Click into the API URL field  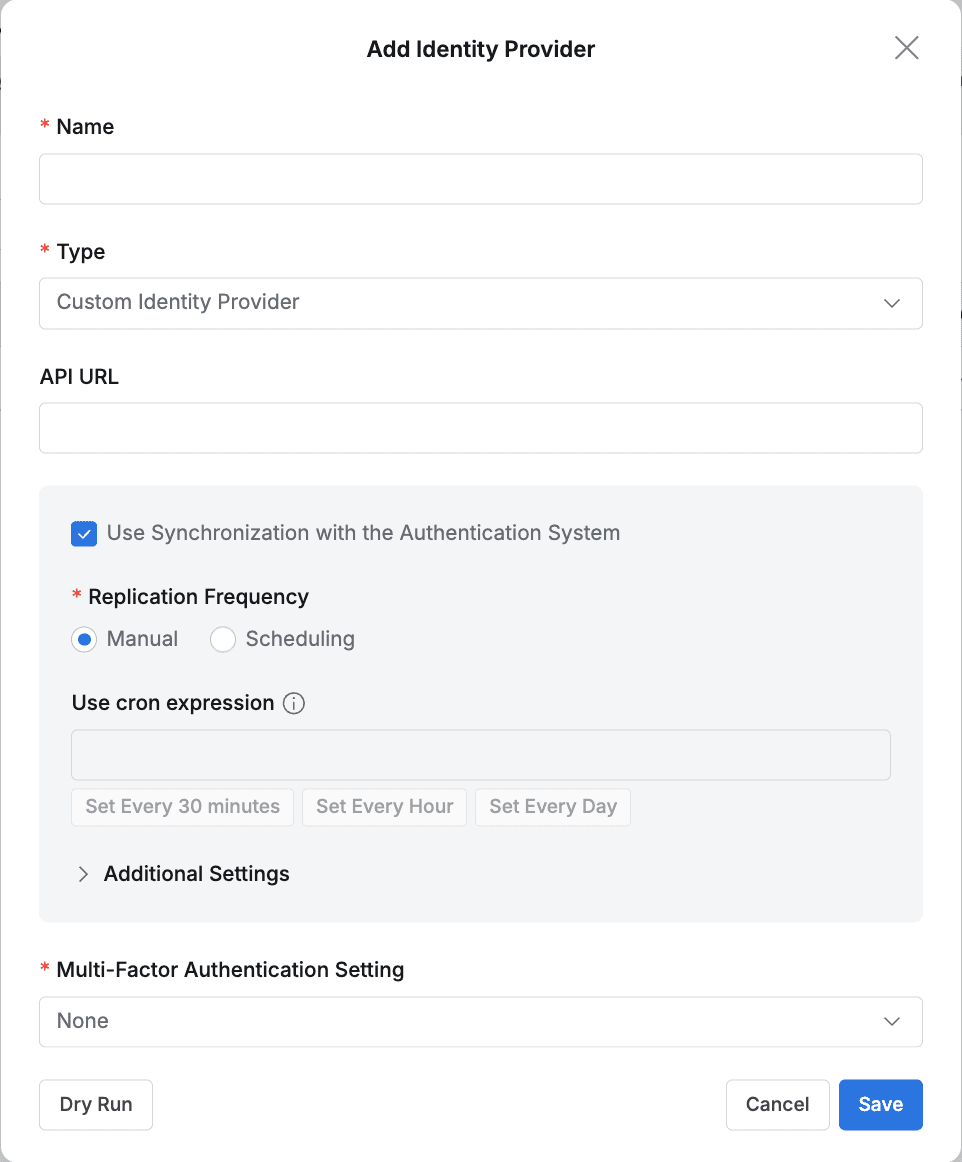[480, 428]
